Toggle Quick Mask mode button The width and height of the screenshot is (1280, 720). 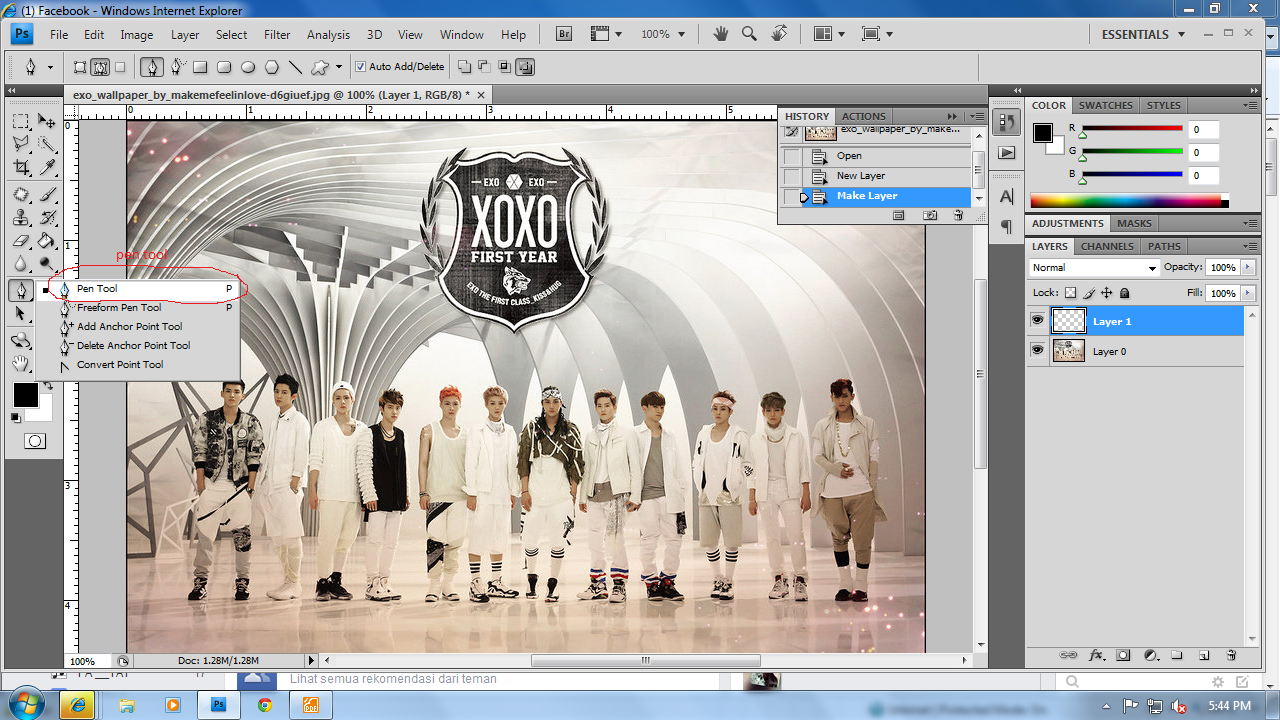tap(35, 441)
